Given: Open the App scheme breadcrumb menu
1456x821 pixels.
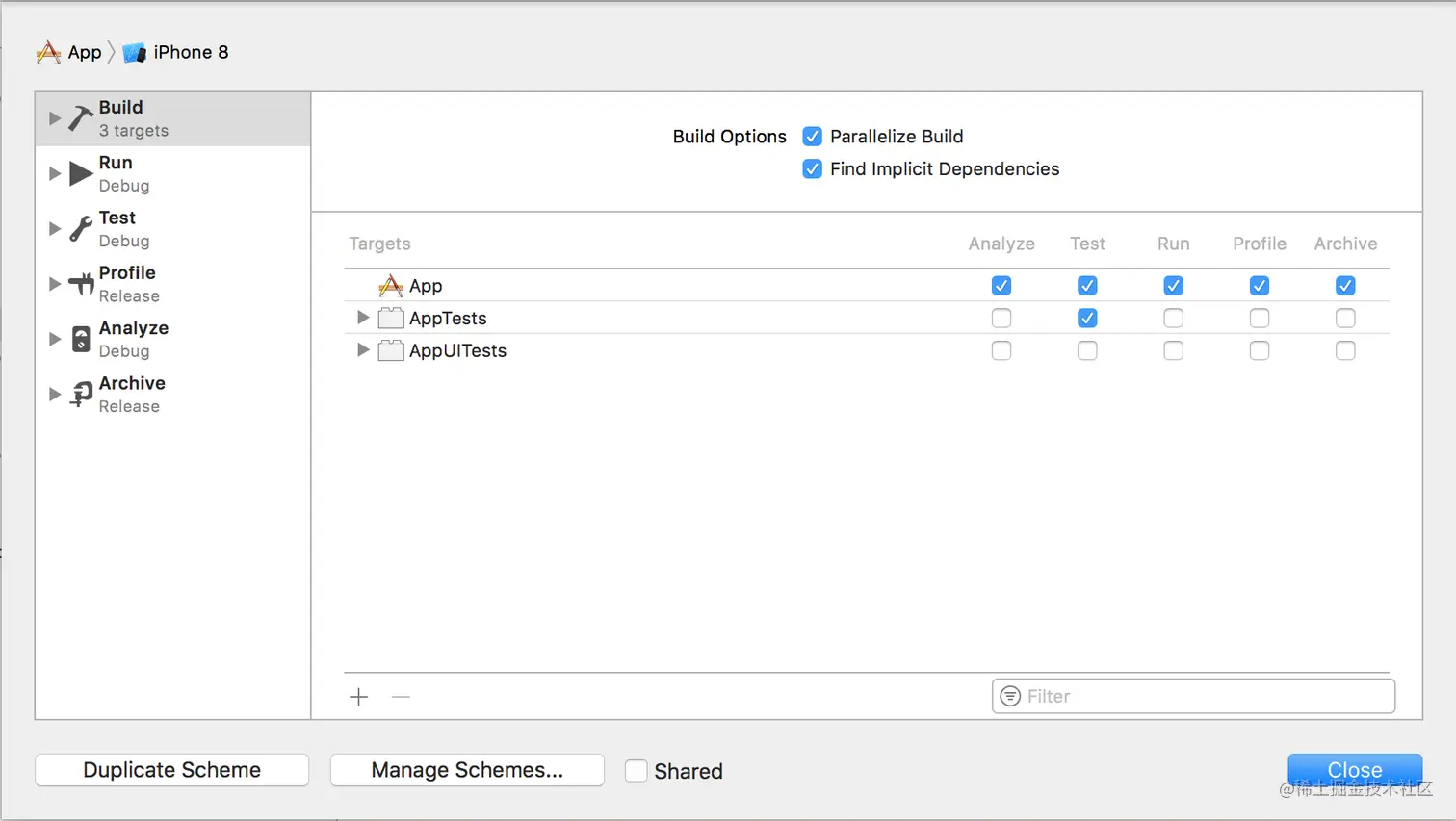Looking at the screenshot, I should pyautogui.click(x=73, y=52).
